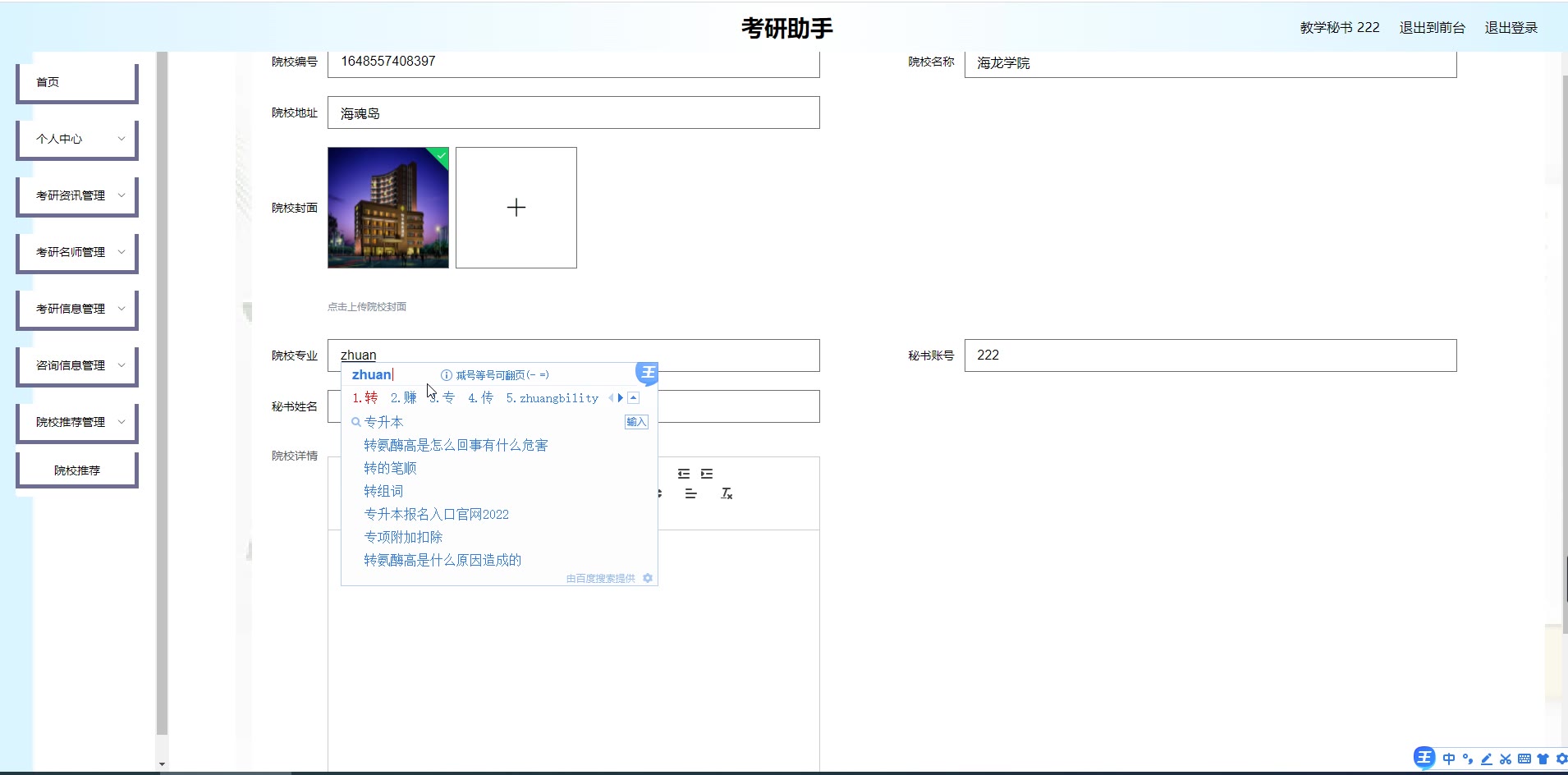1568x775 pixels.
Task: Open IME settings gear in toolbar
Action: click(1561, 759)
